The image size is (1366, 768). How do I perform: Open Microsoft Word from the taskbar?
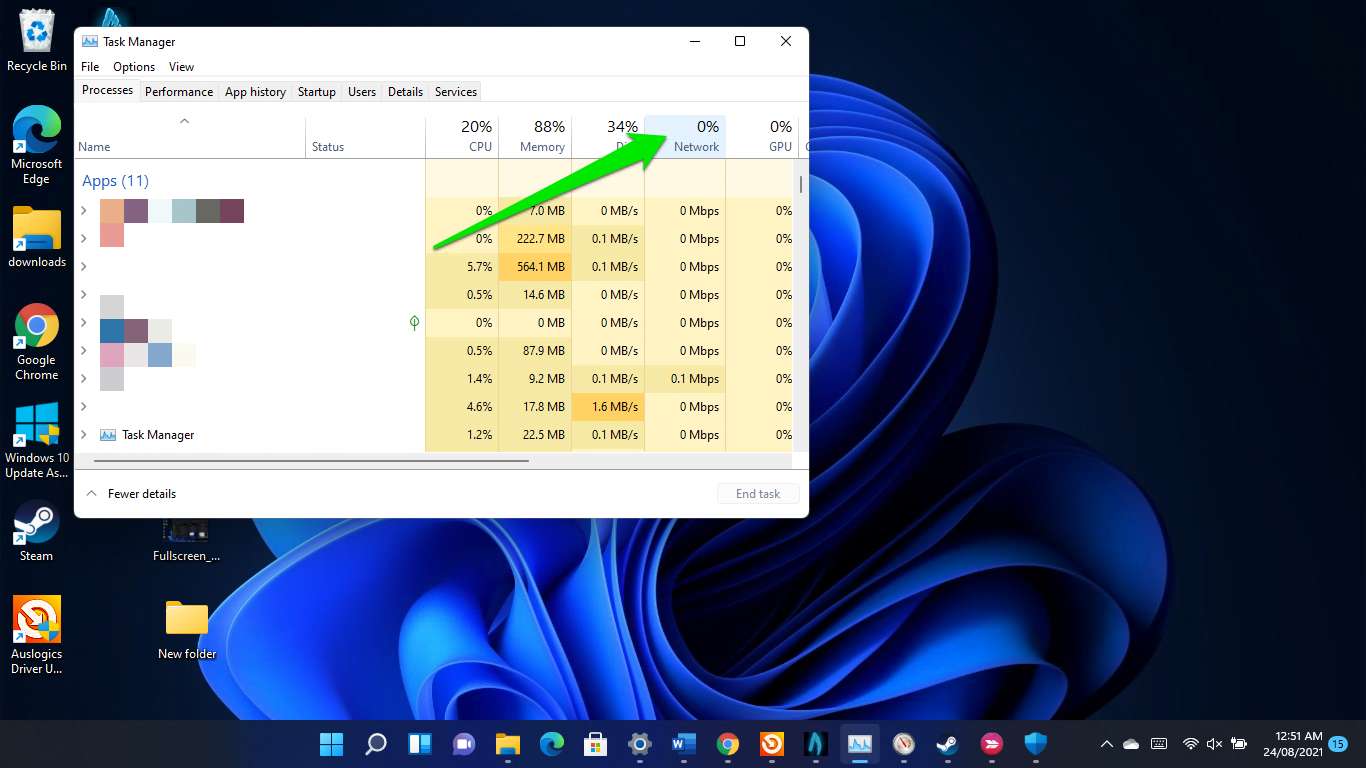pos(683,745)
